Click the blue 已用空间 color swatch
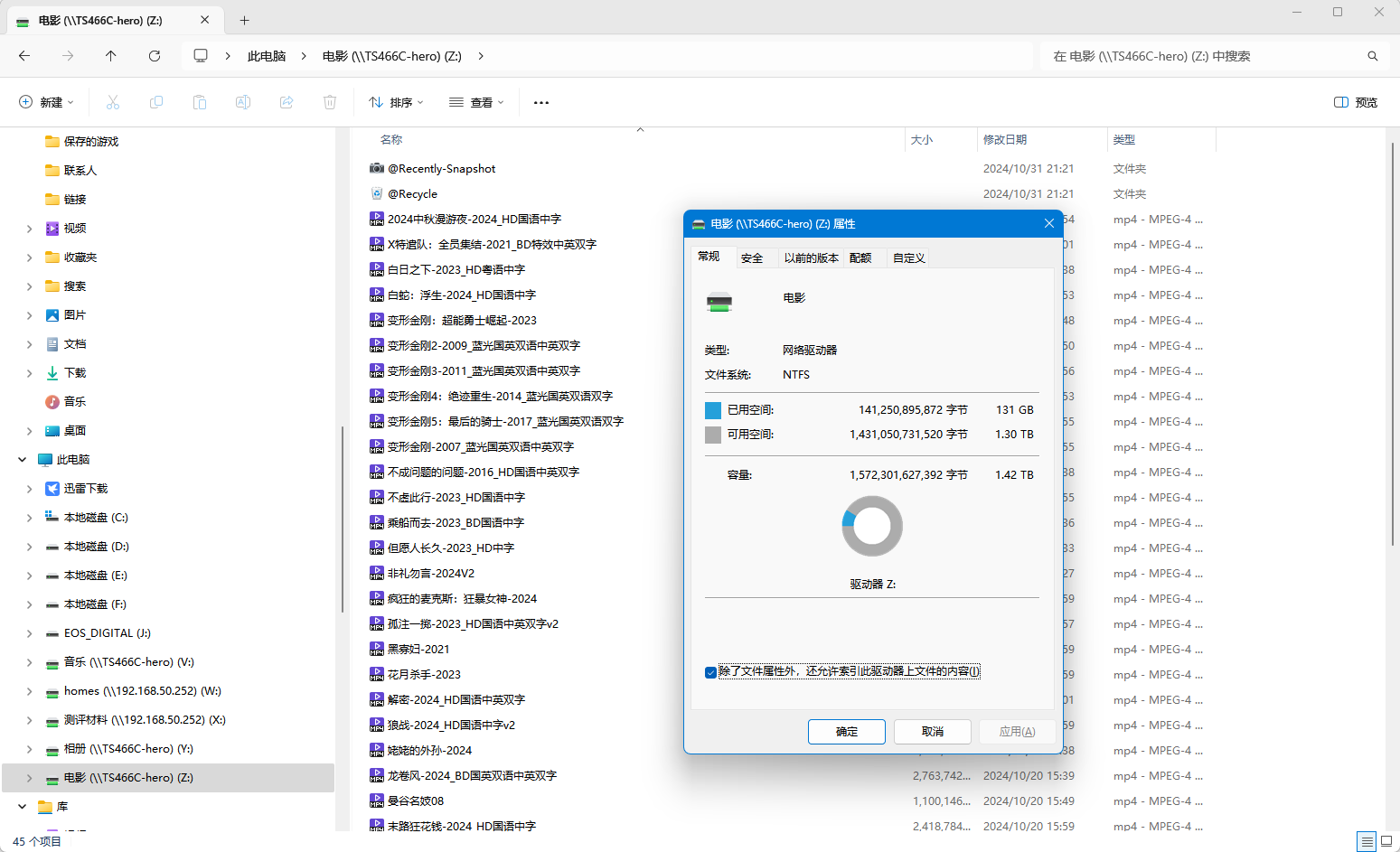Viewport: 1400px width, 852px height. (x=713, y=410)
